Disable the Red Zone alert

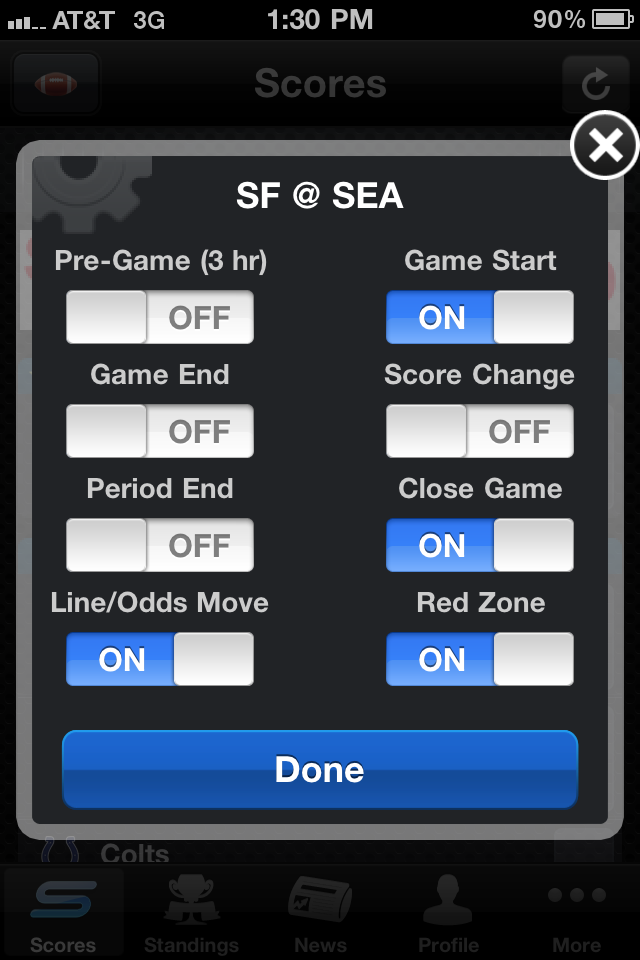tap(480, 660)
